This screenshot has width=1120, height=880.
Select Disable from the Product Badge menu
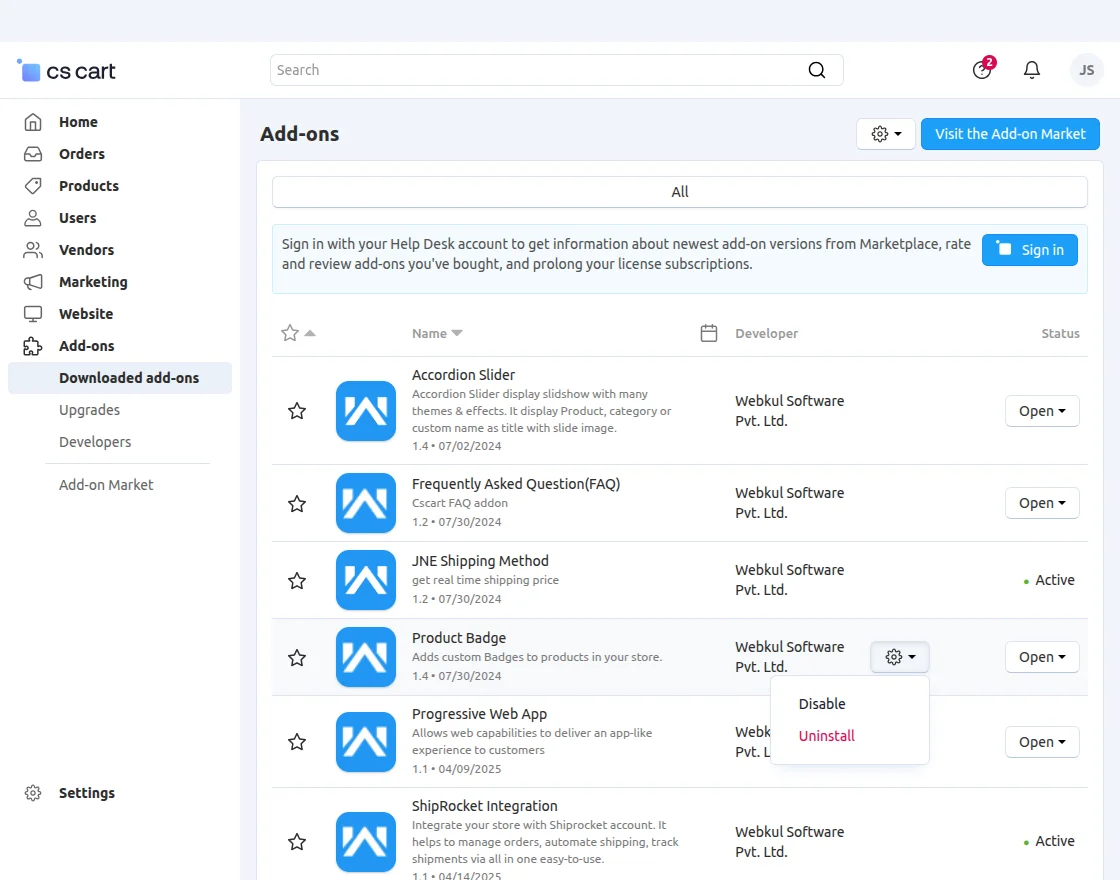822,704
